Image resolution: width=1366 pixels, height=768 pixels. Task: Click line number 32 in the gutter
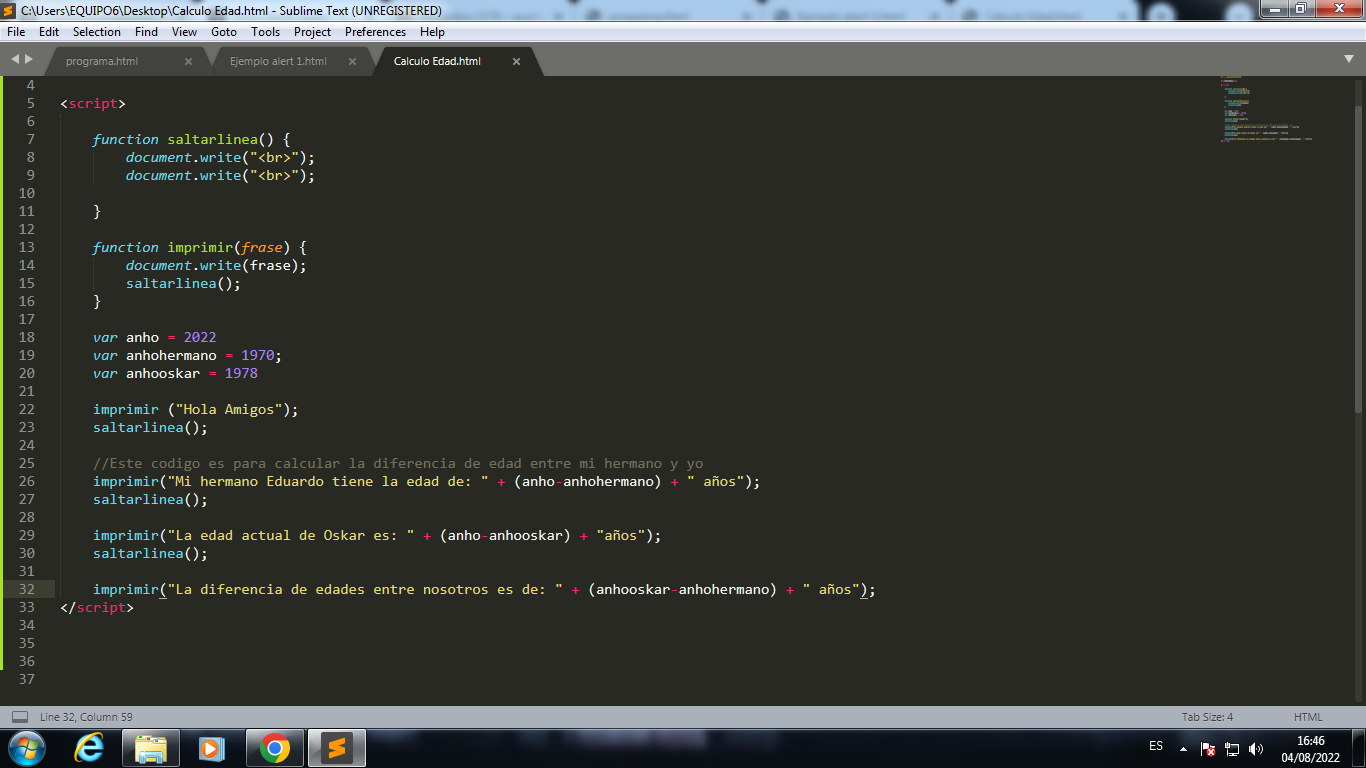26,589
